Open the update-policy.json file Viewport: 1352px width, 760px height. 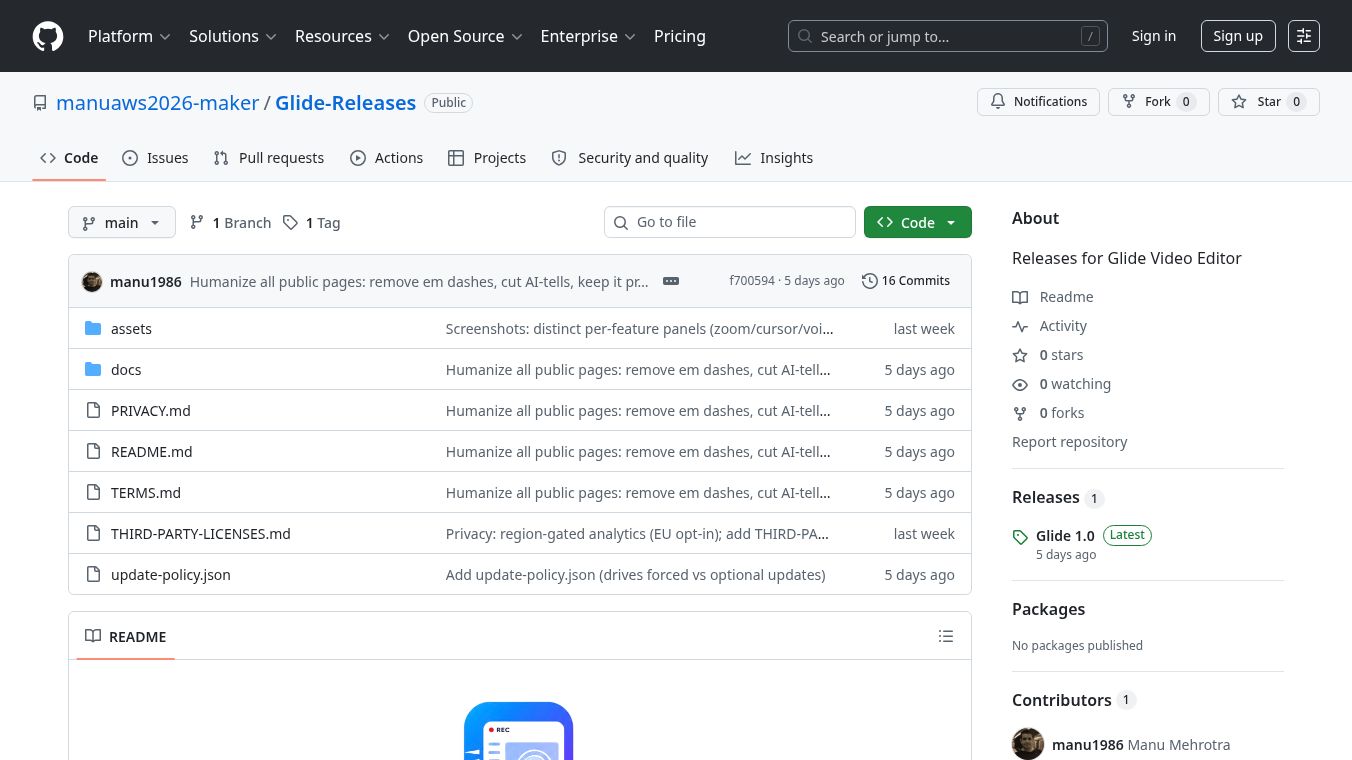tap(171, 575)
